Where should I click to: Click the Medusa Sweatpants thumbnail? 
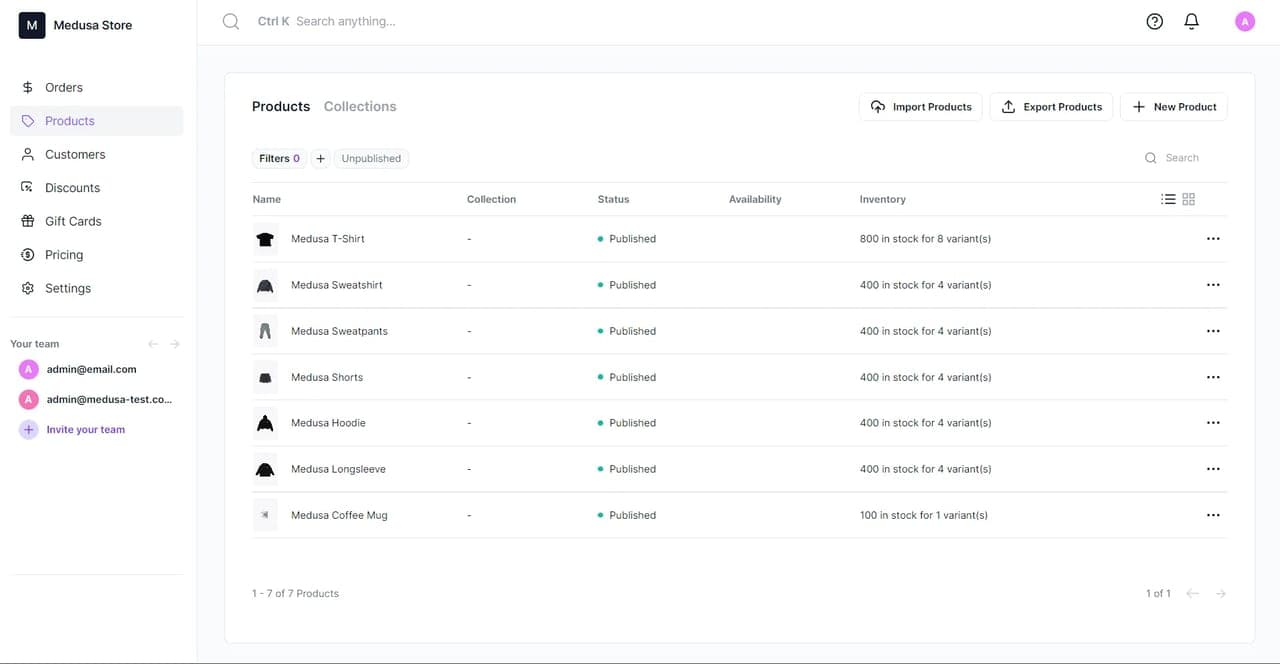(265, 331)
